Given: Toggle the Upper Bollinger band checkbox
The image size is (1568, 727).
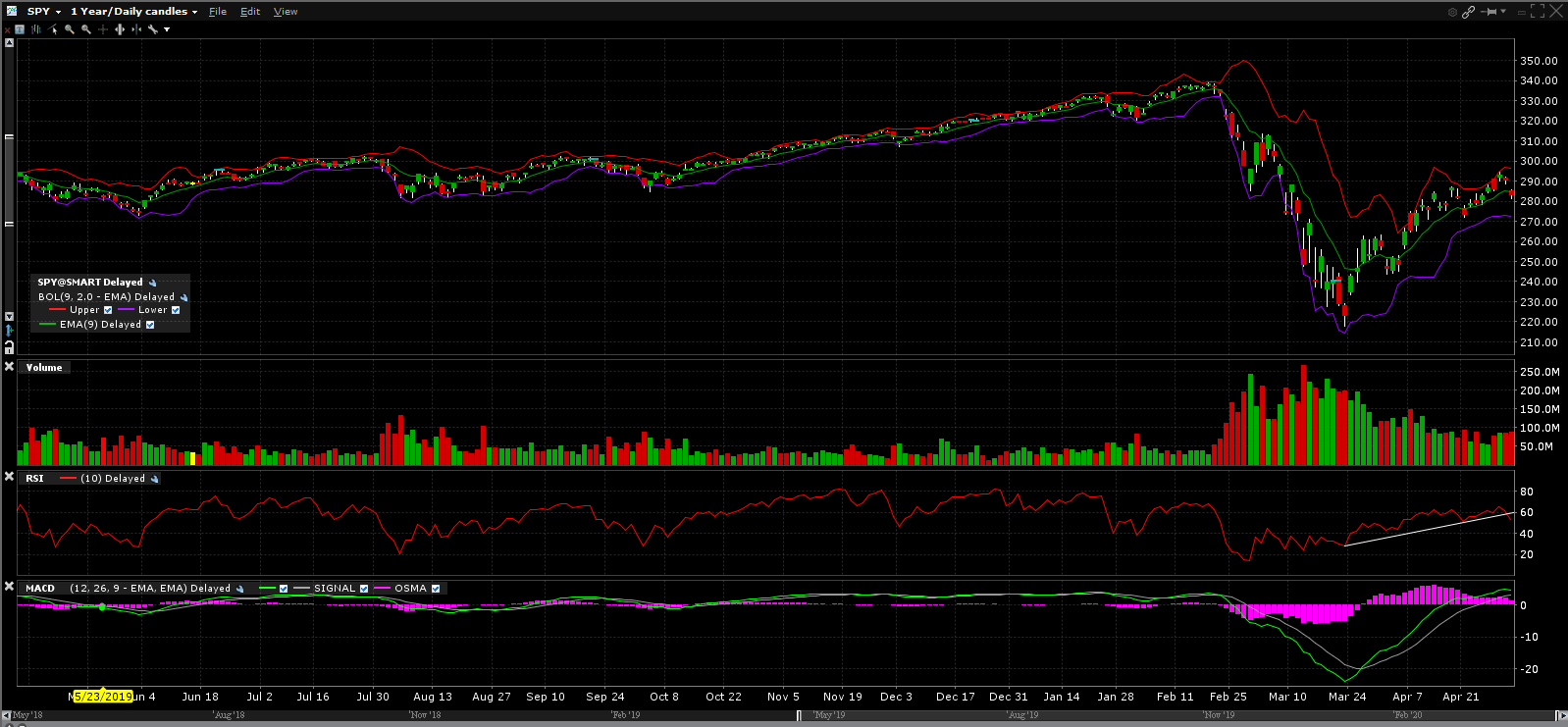Looking at the screenshot, I should pos(108,310).
